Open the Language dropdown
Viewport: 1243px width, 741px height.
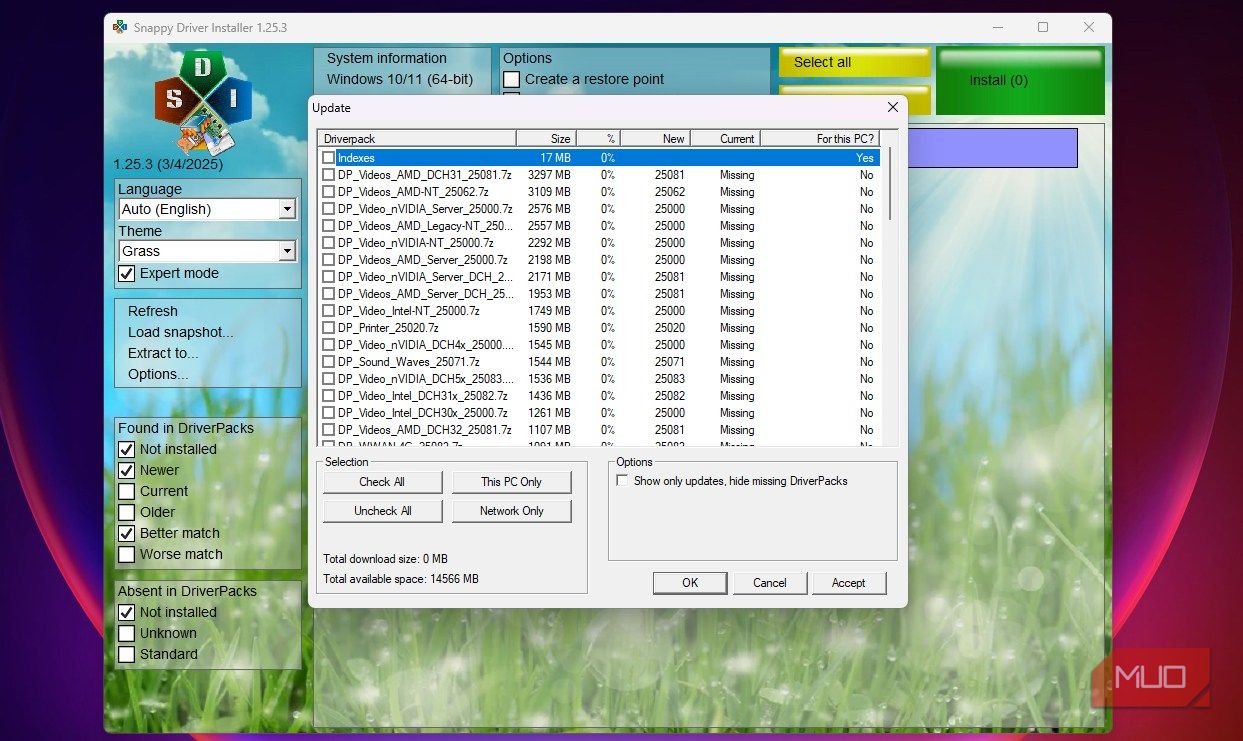pos(208,209)
